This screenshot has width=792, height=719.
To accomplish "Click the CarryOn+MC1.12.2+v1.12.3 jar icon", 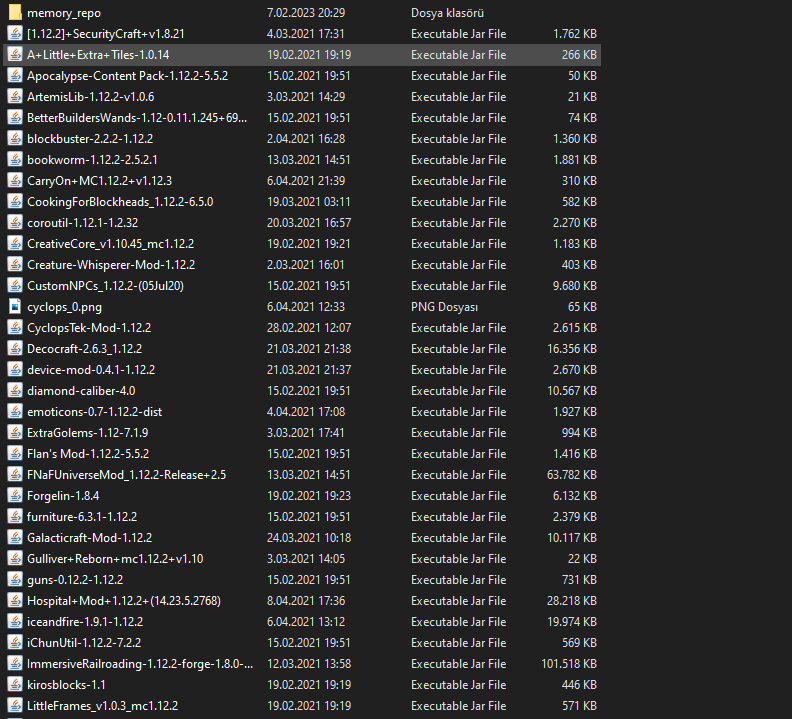I will point(15,181).
